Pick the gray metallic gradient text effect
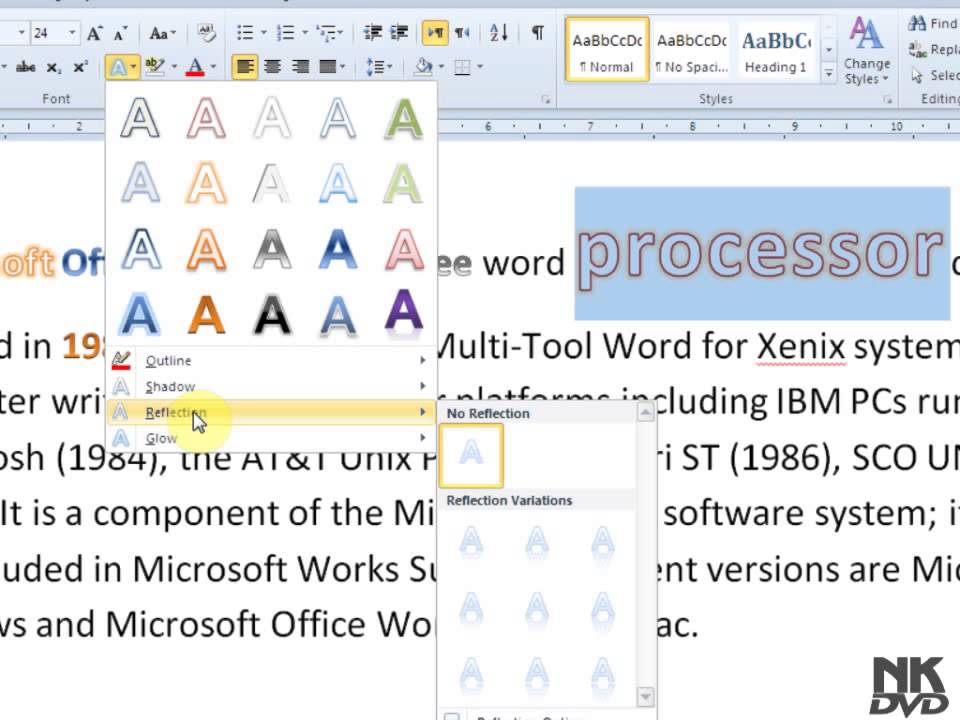The height and width of the screenshot is (720, 960). [272, 249]
